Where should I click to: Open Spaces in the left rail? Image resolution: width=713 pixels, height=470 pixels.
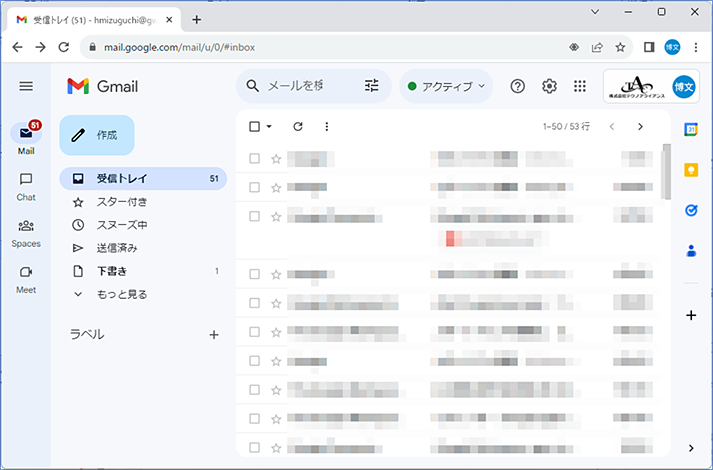pos(26,234)
